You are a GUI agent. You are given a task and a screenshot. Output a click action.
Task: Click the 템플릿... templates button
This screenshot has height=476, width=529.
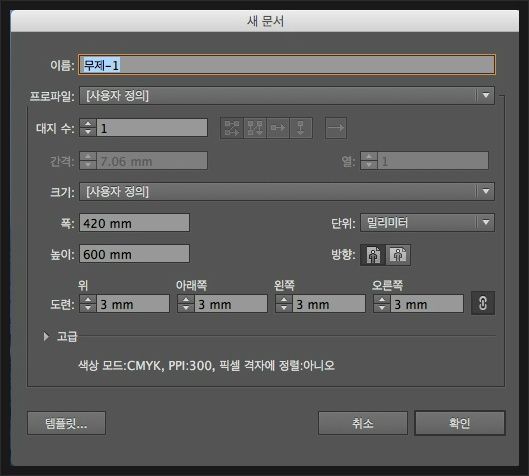tap(66, 423)
